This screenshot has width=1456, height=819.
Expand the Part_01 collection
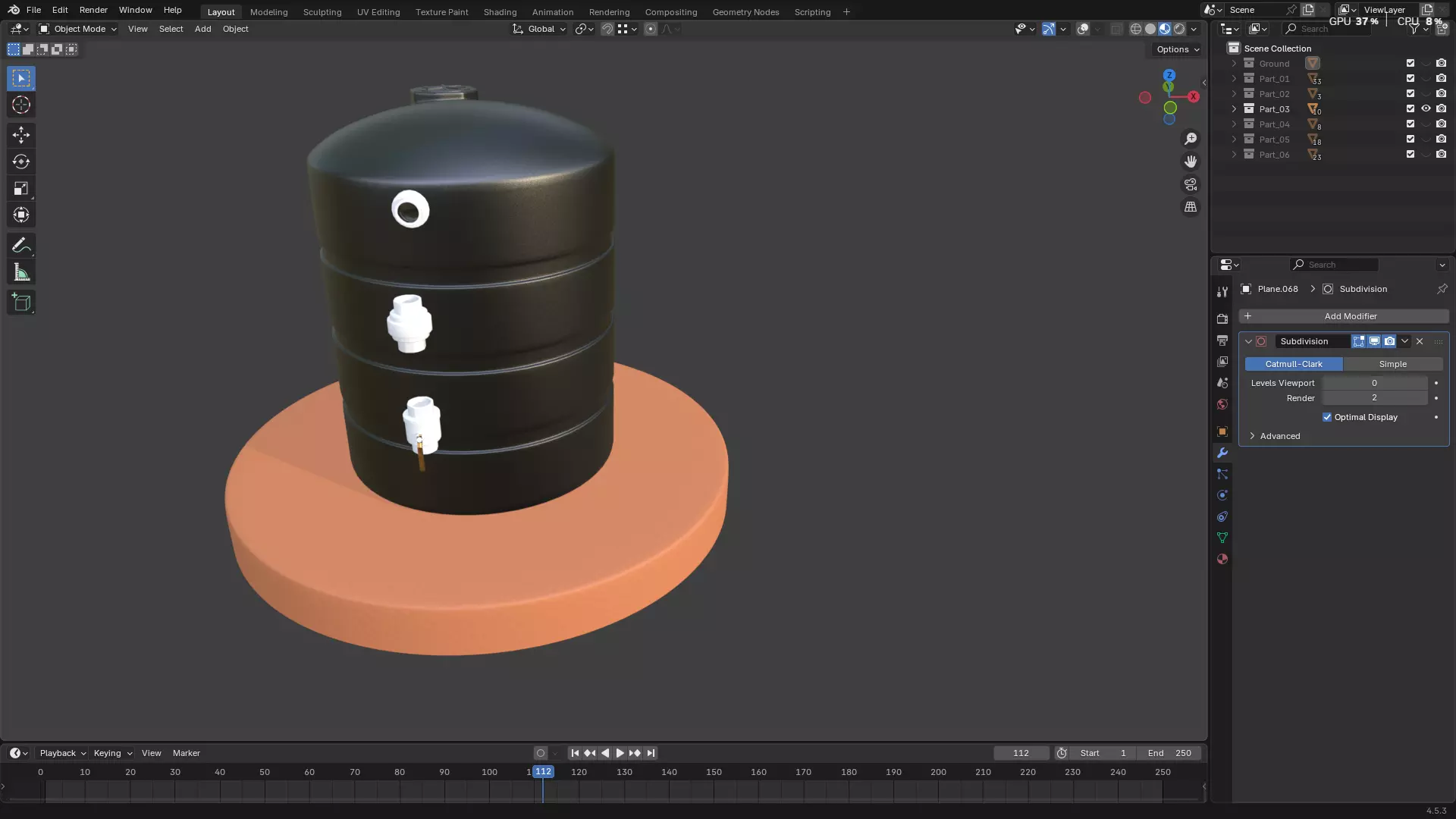(1234, 79)
